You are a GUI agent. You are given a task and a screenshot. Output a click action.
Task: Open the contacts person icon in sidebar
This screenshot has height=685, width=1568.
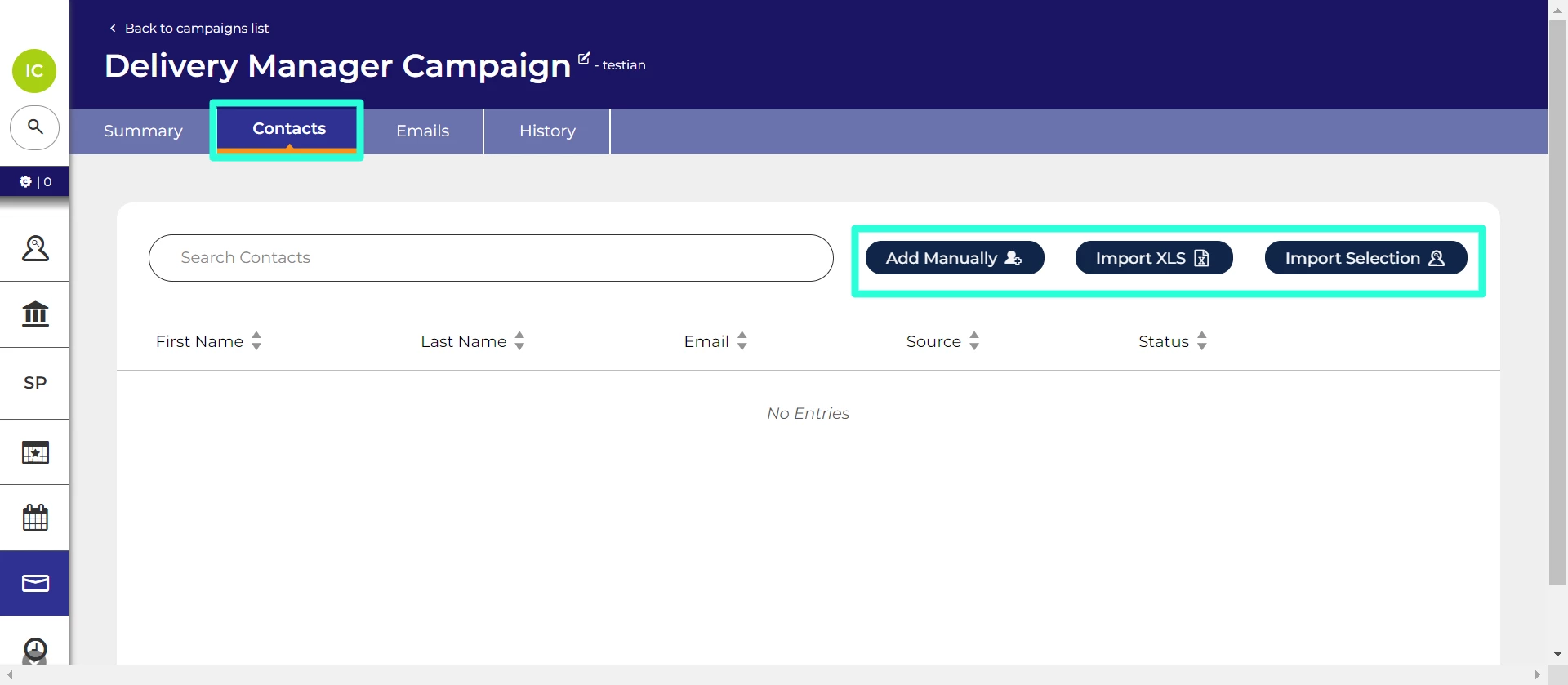coord(35,248)
